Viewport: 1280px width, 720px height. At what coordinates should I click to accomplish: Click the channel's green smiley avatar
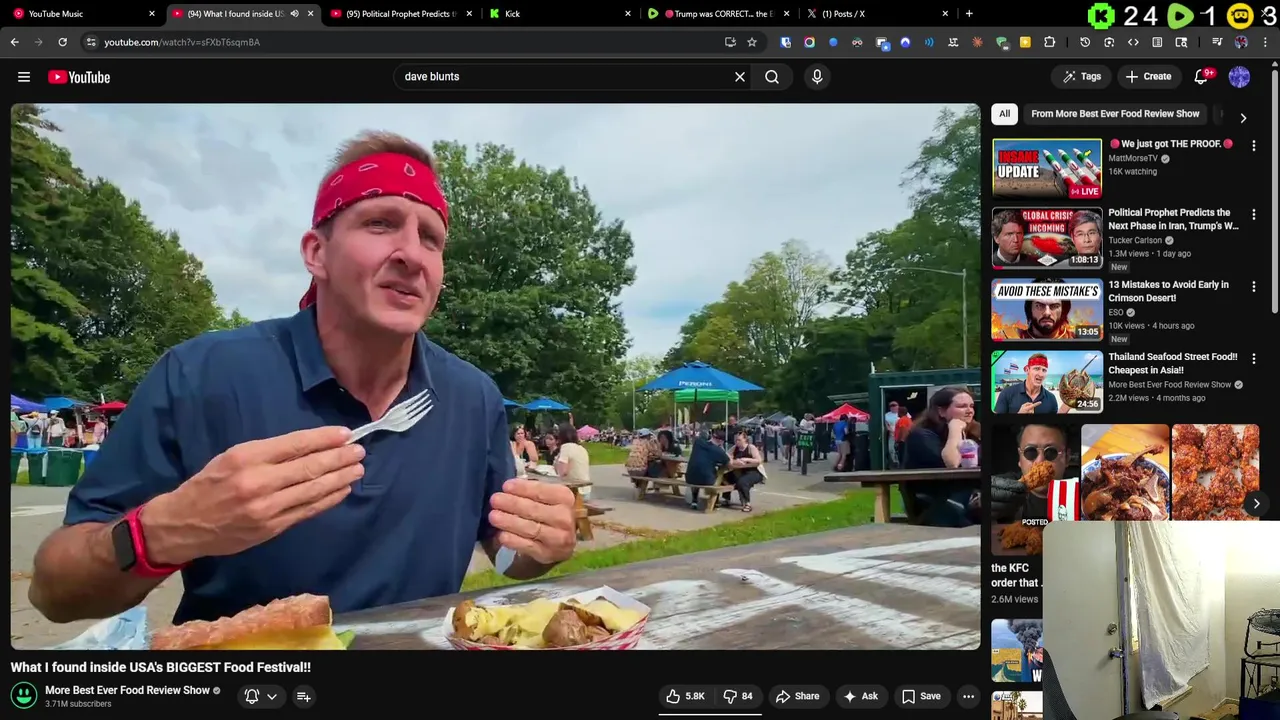pos(24,695)
